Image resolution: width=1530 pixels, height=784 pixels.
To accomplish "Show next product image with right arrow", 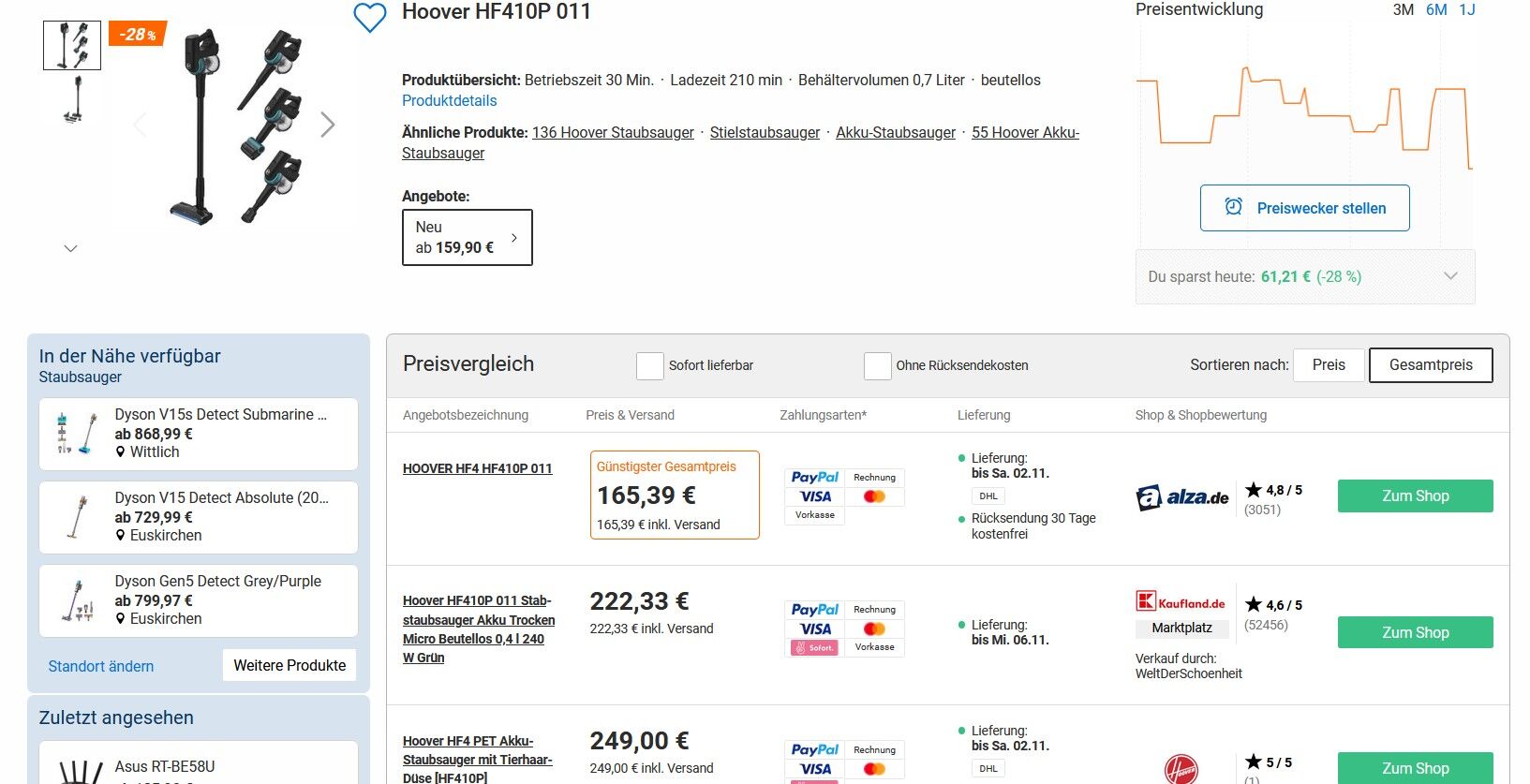I will tap(328, 125).
